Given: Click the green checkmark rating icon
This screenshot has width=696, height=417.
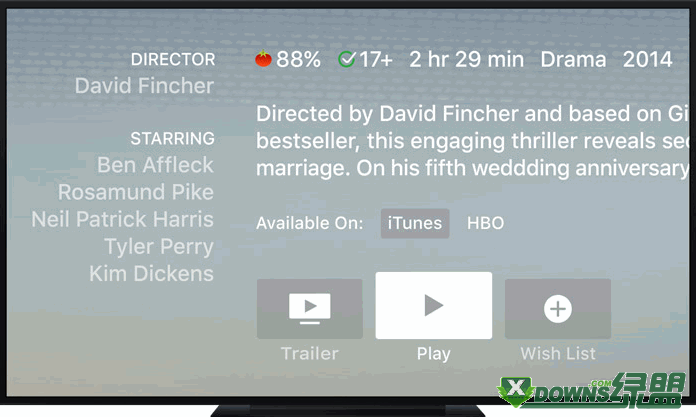Looking at the screenshot, I should point(347,59).
